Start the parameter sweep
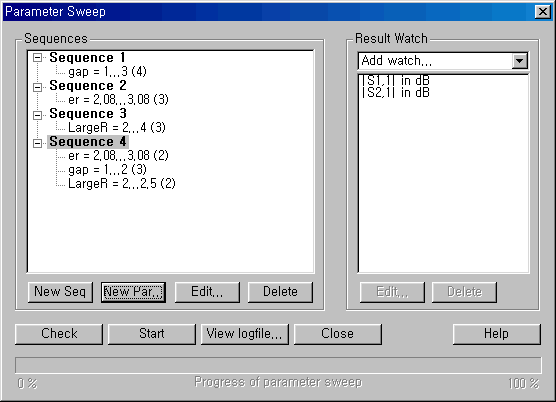 coord(152,334)
